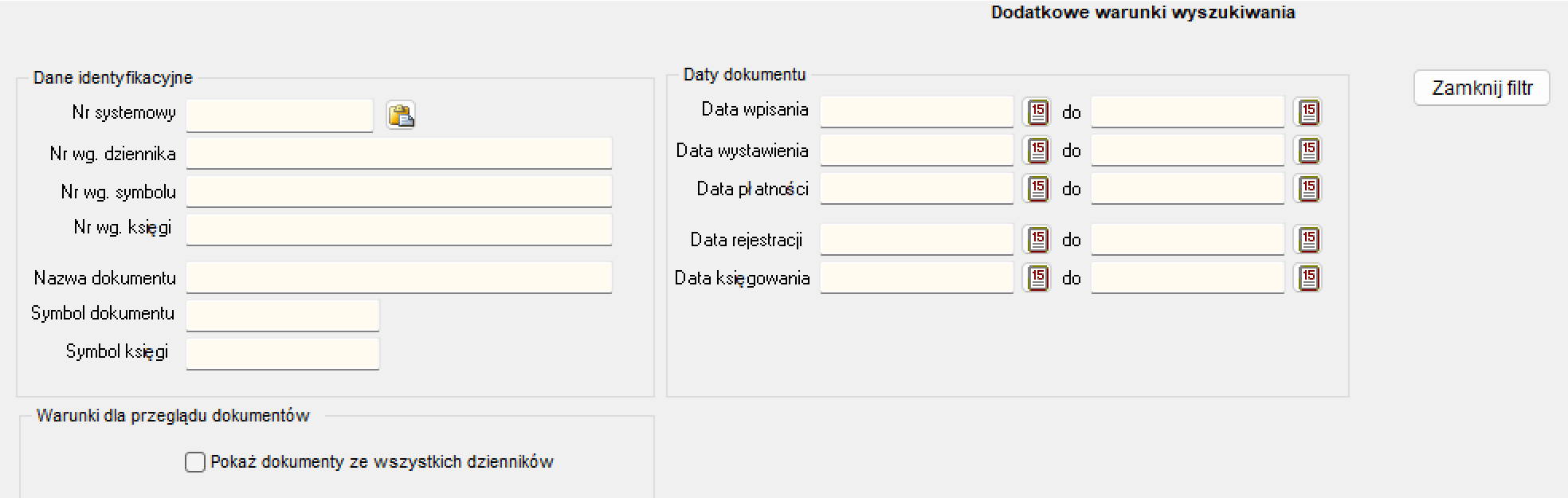Open calendar for Data wystawienia end date
The width and height of the screenshot is (1568, 498).
pos(1307,151)
